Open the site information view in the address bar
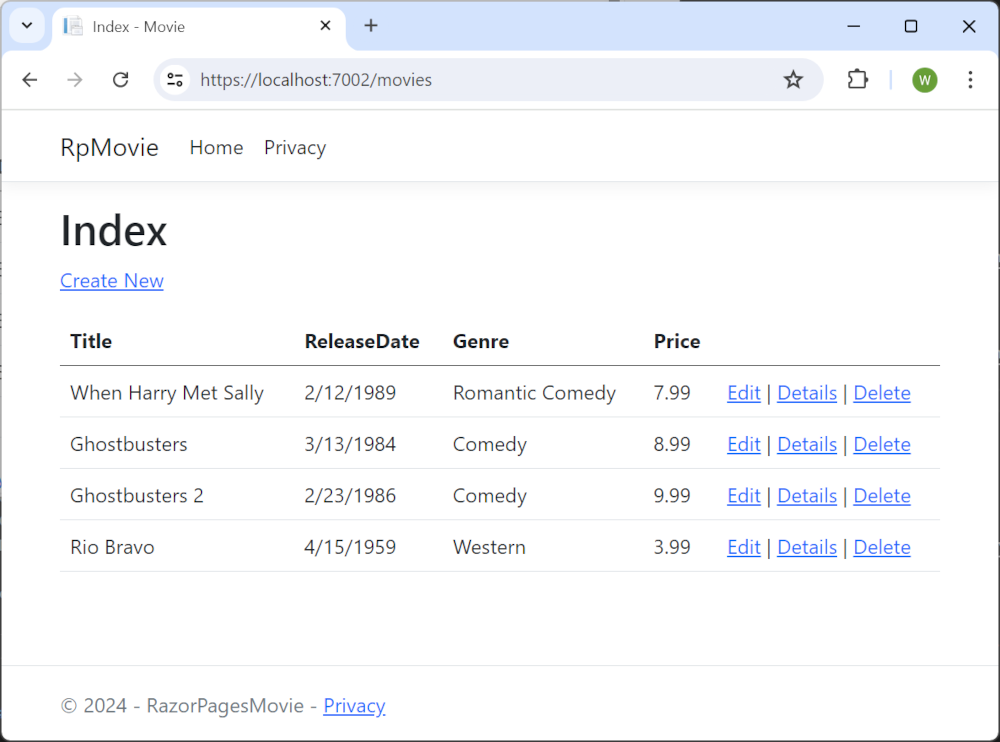The image size is (1000, 742). click(175, 80)
